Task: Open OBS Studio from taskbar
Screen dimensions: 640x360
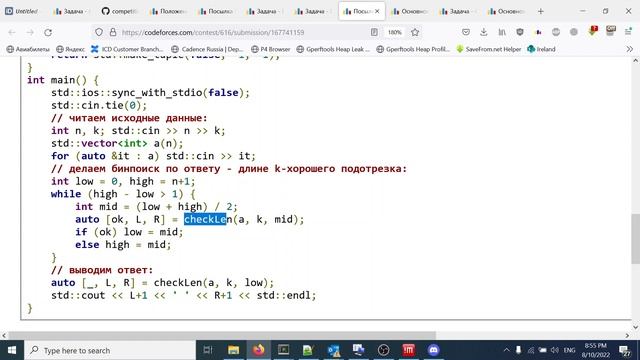Action: click(x=383, y=350)
